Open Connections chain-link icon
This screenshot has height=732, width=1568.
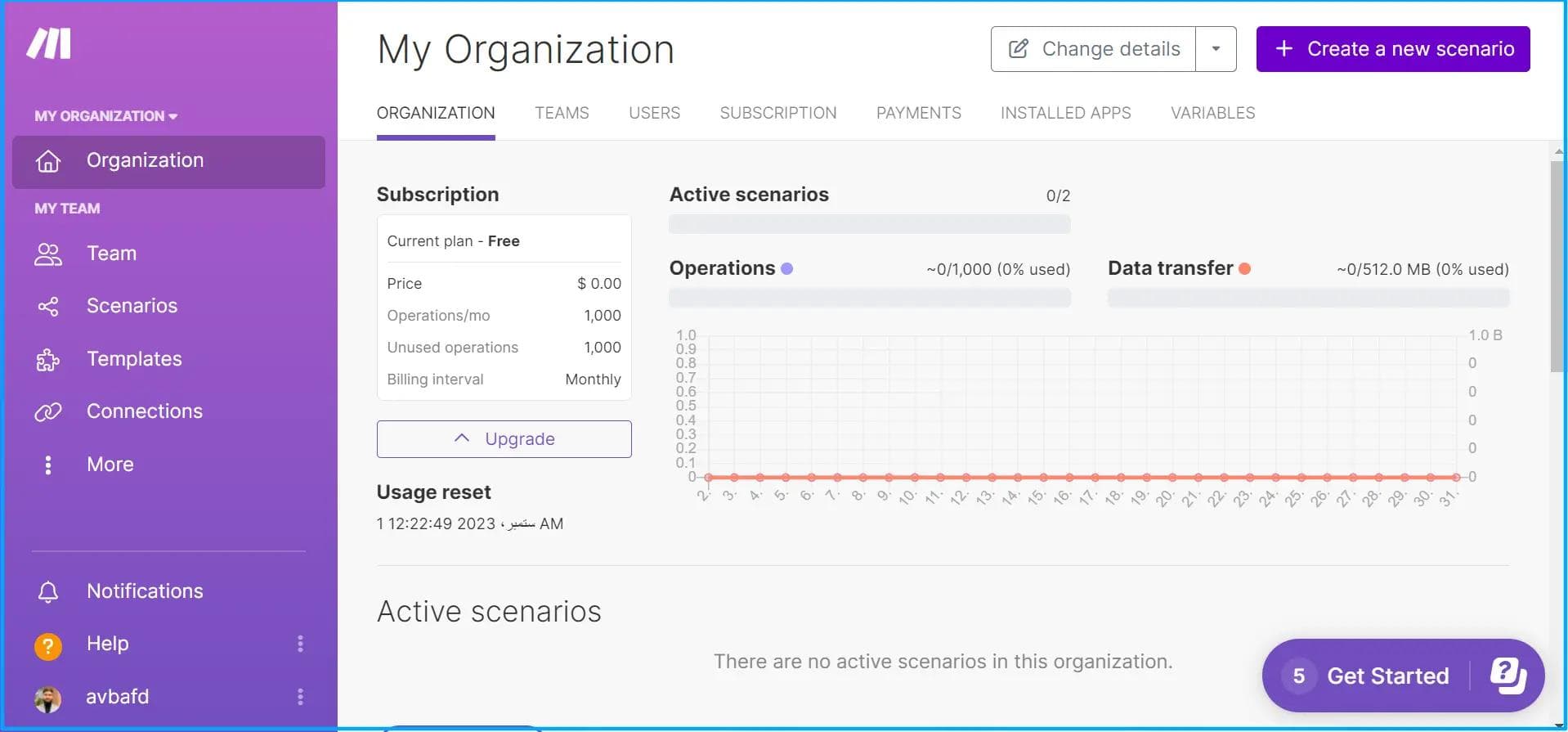pyautogui.click(x=48, y=412)
